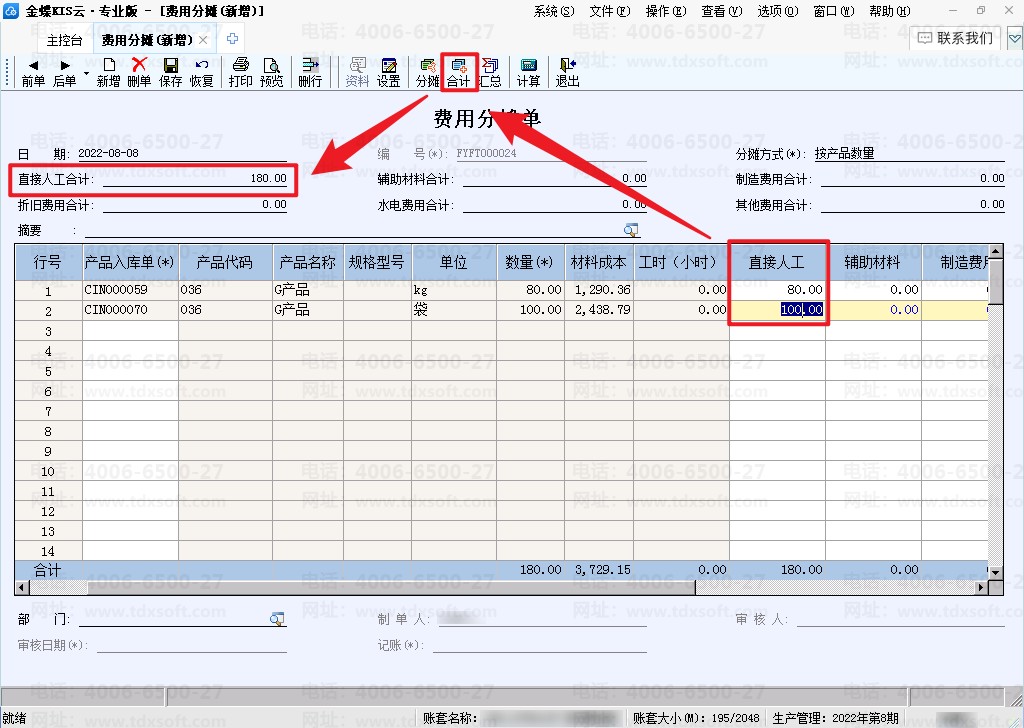Click the table's horizontal scrollbar right arrow
This screenshot has height=728, width=1024.
(981, 588)
